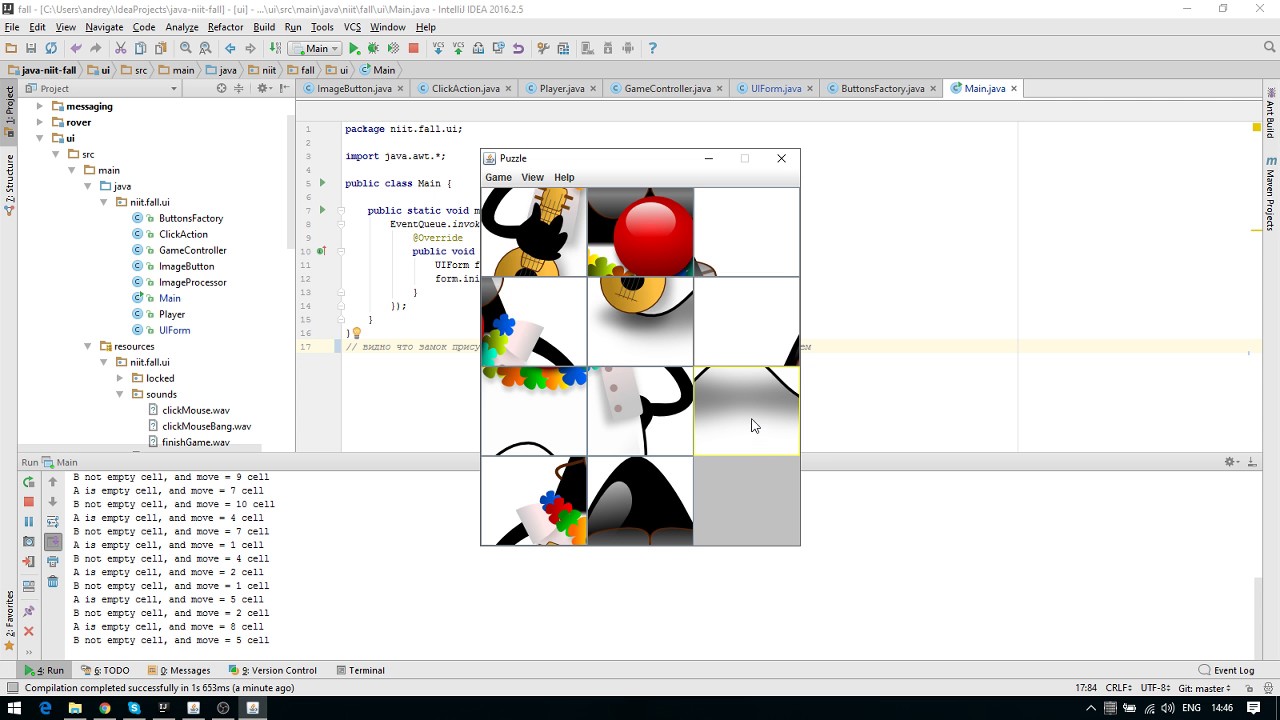Open the Terminal tool window
Screen dimensions: 1280x720
(x=361, y=670)
